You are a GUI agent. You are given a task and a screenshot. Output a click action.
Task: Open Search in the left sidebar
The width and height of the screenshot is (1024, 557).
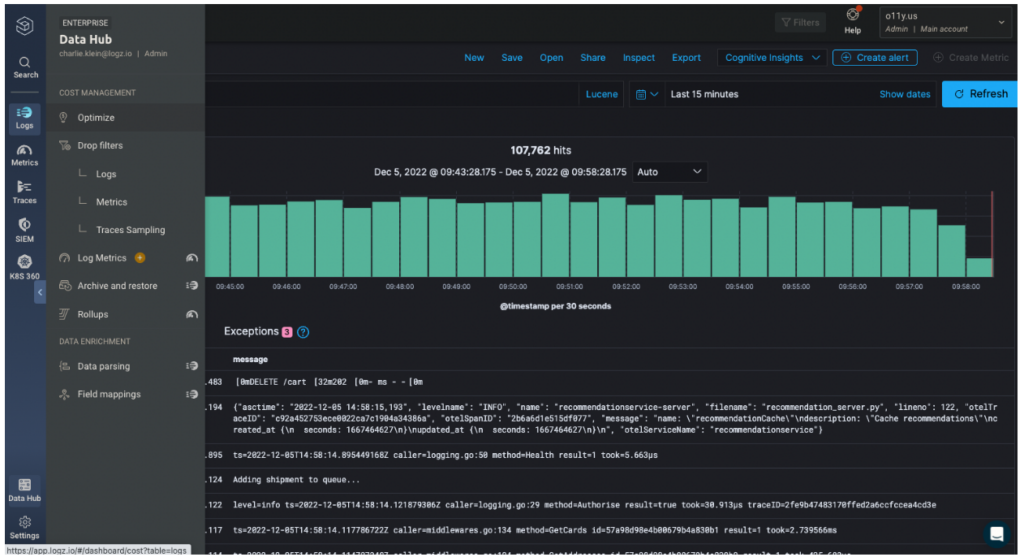pos(25,67)
